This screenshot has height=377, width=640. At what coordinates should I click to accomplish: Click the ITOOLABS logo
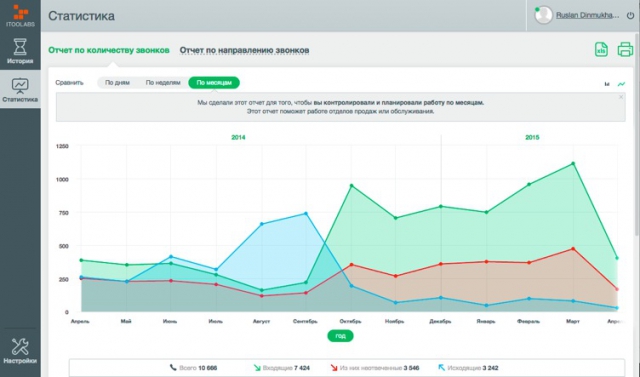point(20,16)
